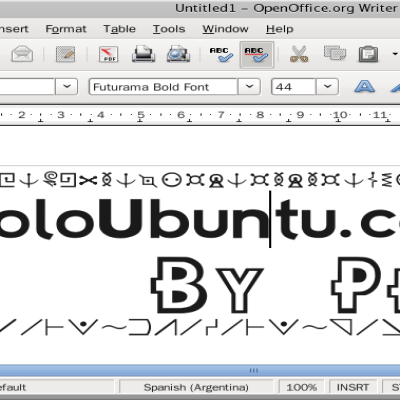Click the Copy icon

tap(335, 54)
